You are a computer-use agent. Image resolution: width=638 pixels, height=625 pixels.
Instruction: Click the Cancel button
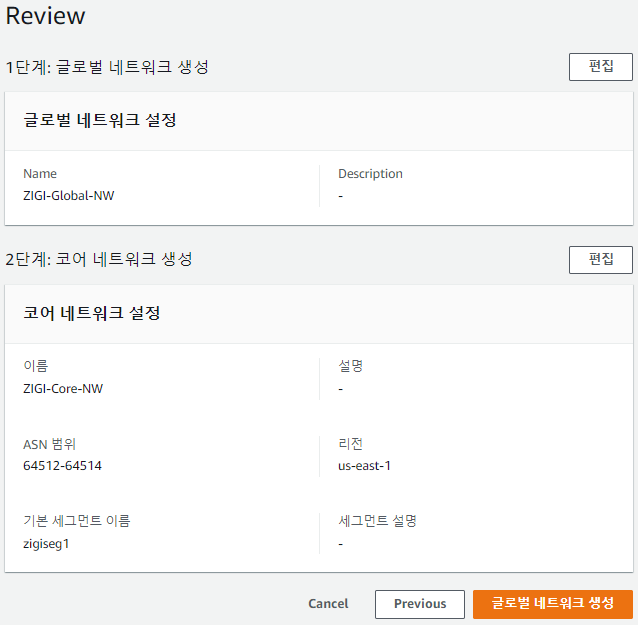[328, 604]
